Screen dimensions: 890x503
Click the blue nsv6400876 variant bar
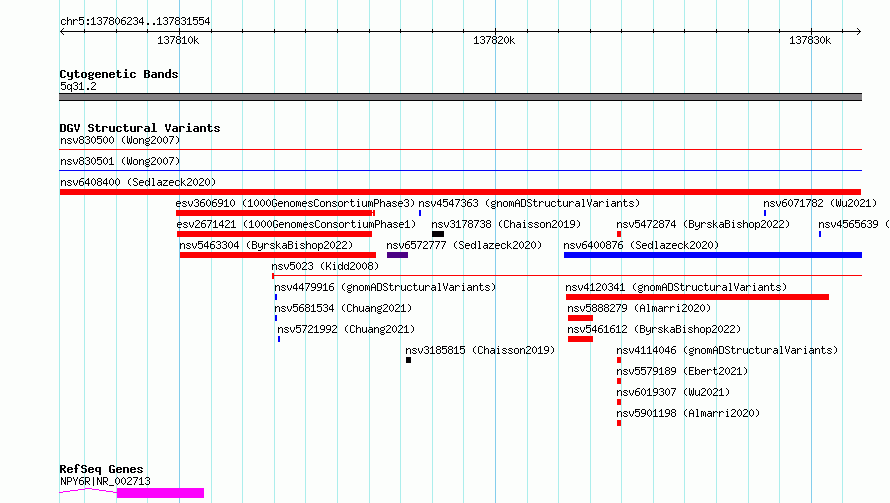click(x=713, y=255)
